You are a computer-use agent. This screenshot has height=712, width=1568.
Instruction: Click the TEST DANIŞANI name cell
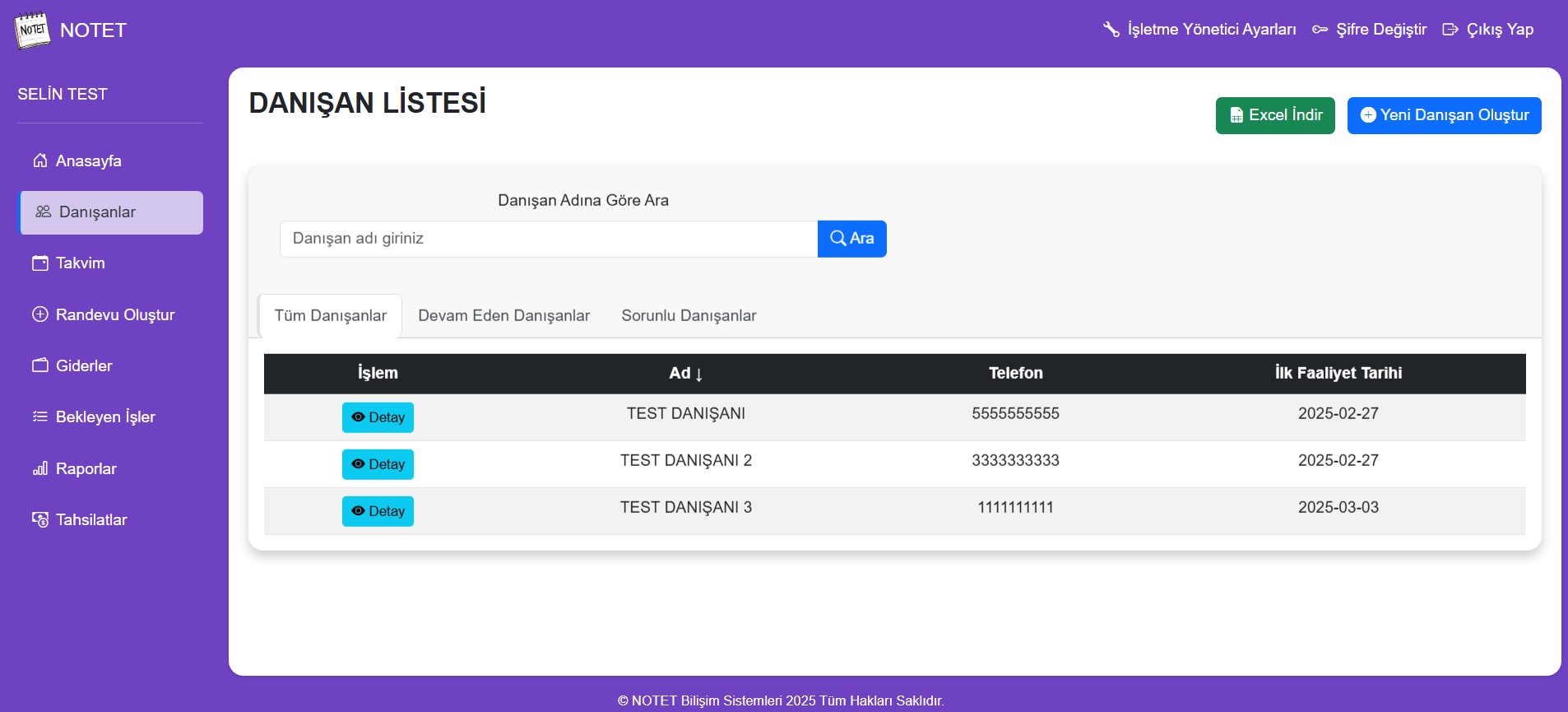[x=686, y=413]
